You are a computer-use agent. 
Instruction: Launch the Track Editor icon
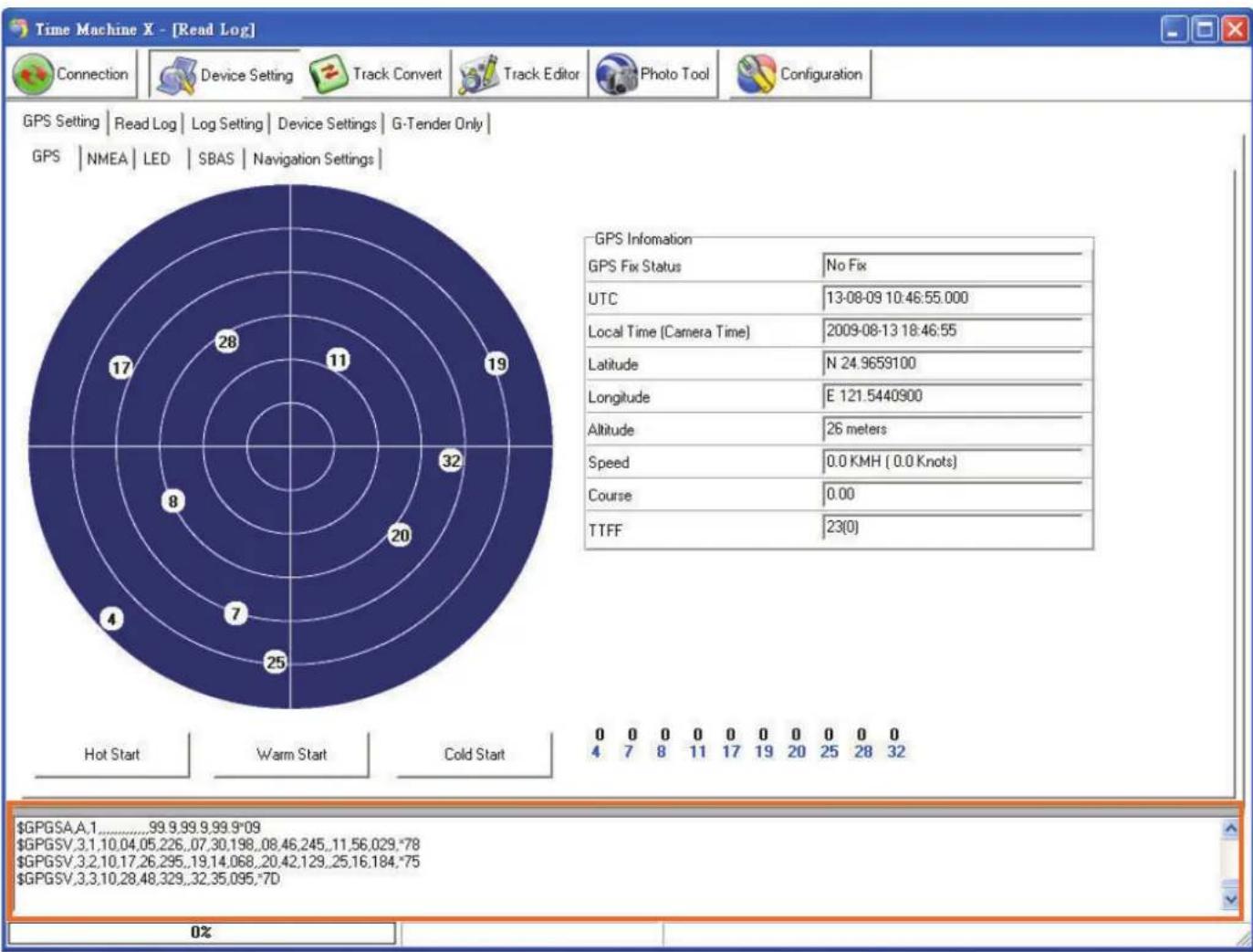point(478,75)
